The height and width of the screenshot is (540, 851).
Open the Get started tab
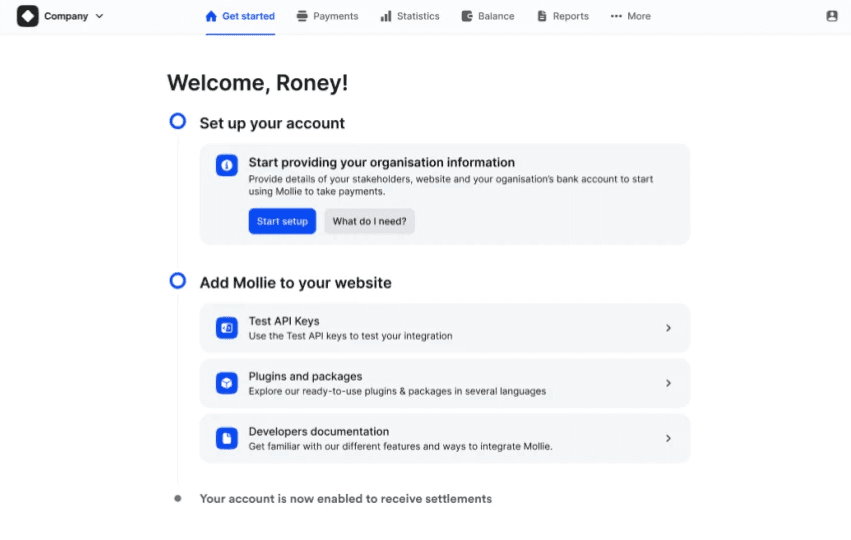click(240, 16)
